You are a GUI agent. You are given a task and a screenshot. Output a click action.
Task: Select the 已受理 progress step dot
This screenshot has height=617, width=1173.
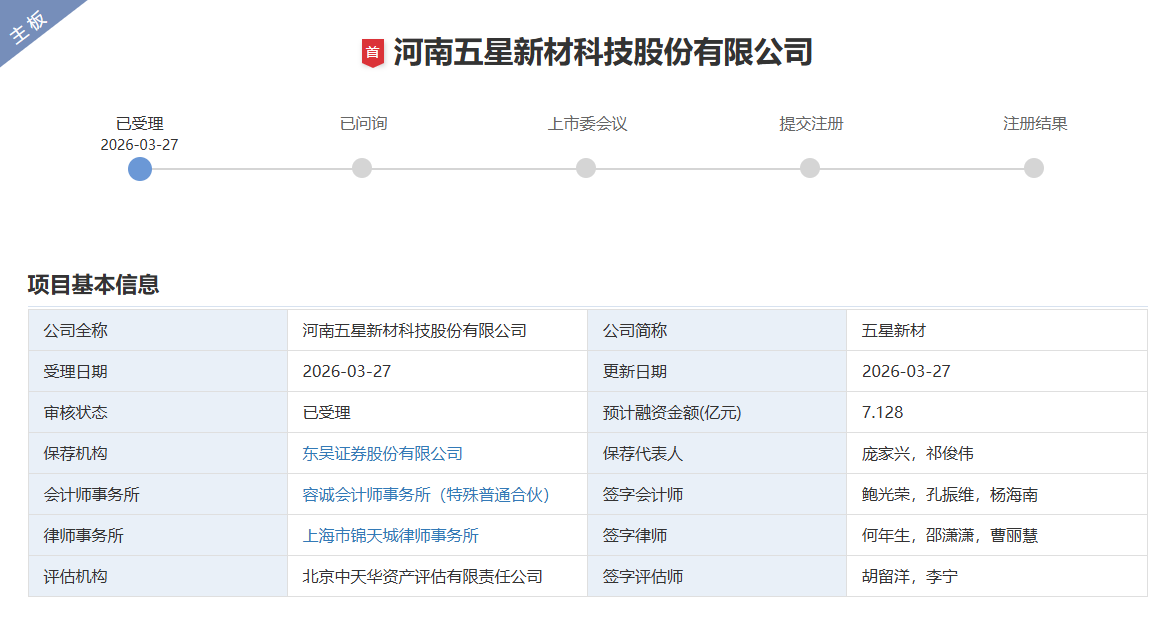tap(140, 169)
